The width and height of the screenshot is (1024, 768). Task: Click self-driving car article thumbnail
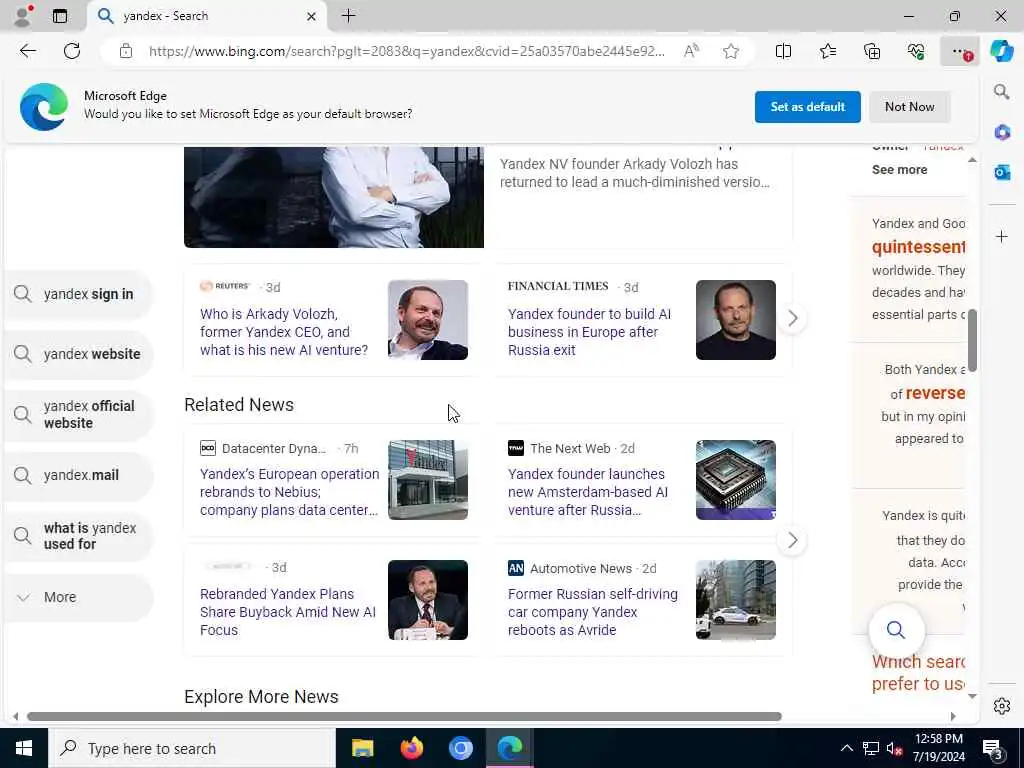[735, 600]
